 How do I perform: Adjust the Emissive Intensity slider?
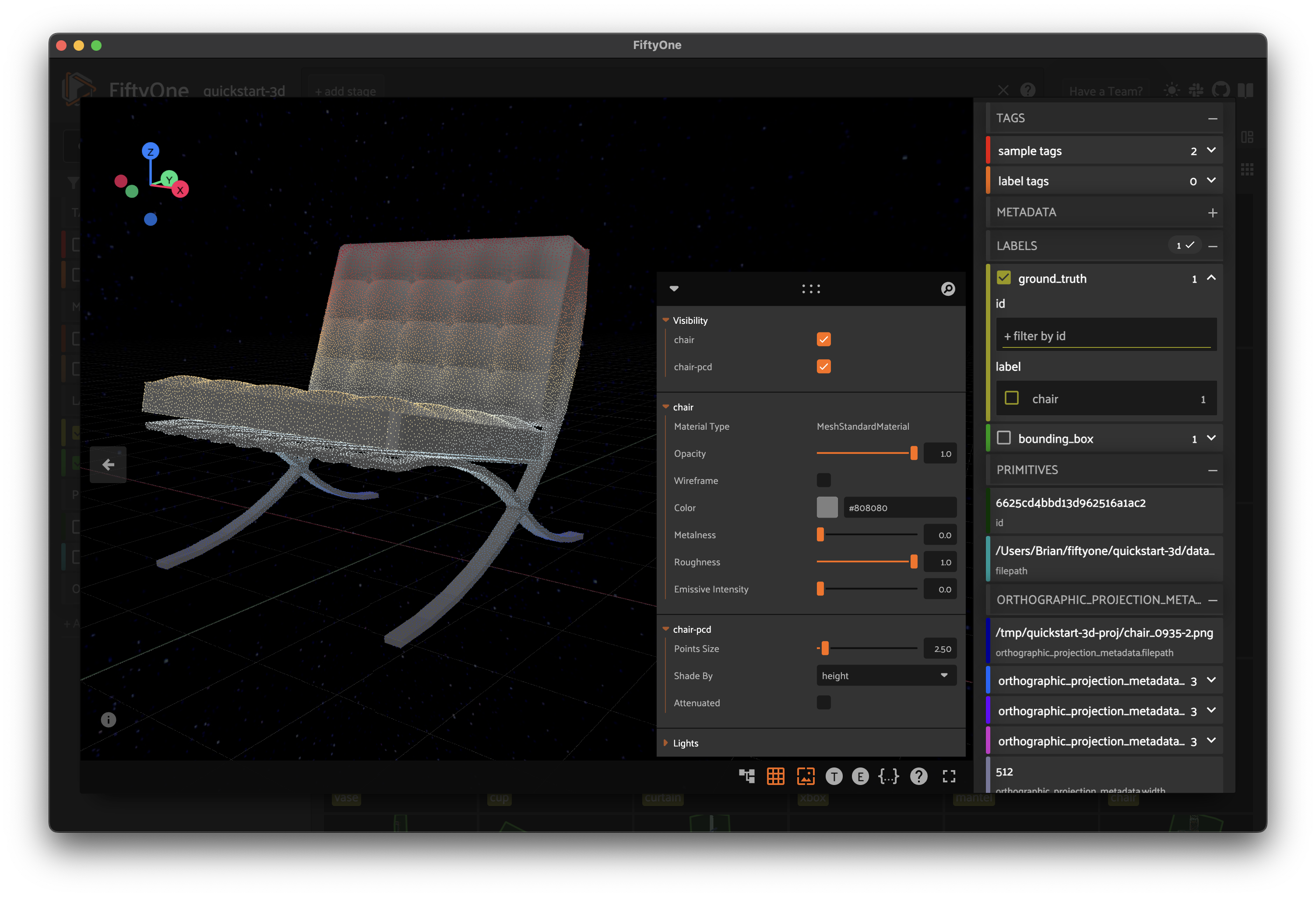point(866,589)
